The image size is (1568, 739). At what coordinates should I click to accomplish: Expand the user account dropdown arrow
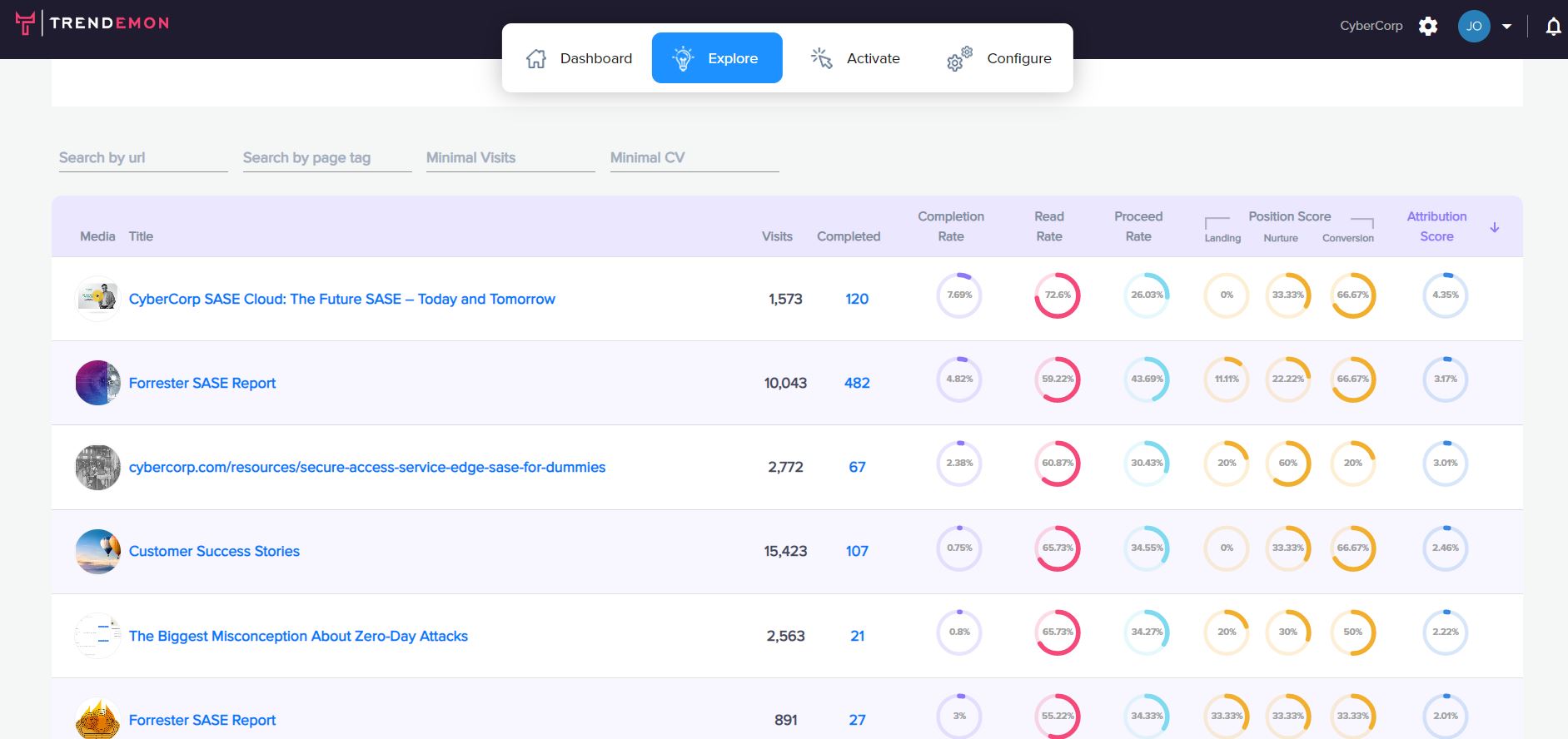click(x=1506, y=27)
